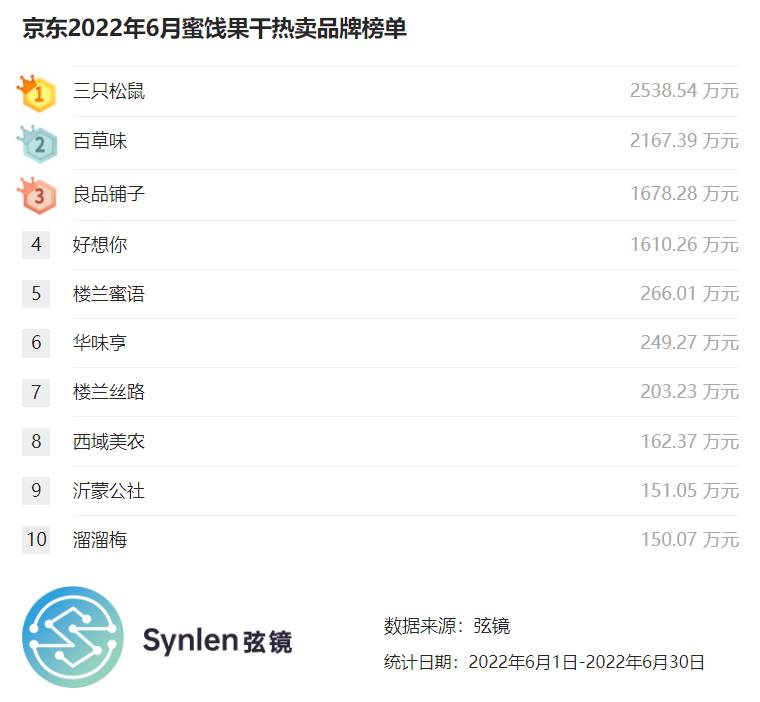Select the 三只松鼠 brand name
Screen dimensions: 760x702
coord(109,91)
